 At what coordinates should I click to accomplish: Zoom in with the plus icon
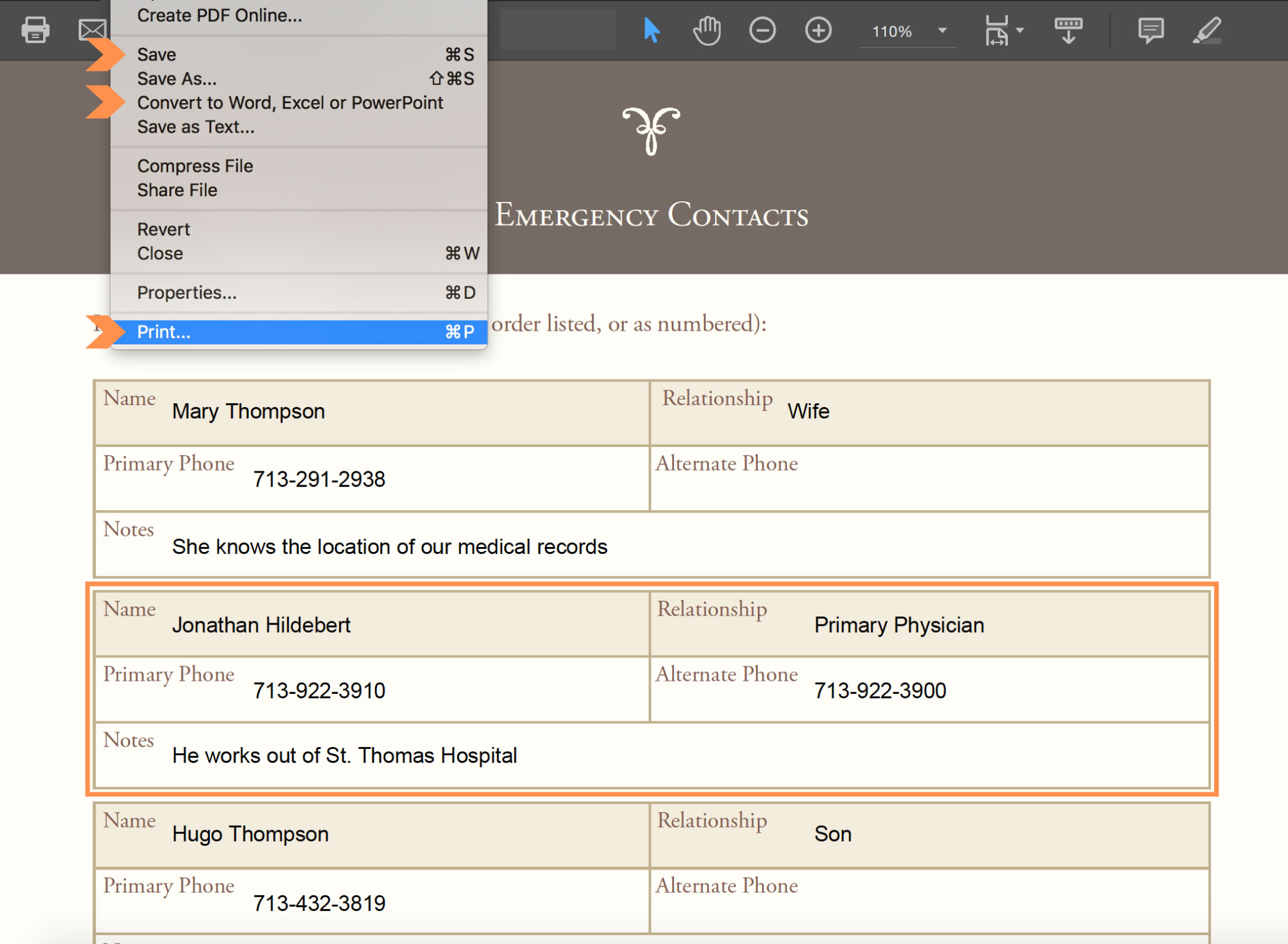click(818, 30)
